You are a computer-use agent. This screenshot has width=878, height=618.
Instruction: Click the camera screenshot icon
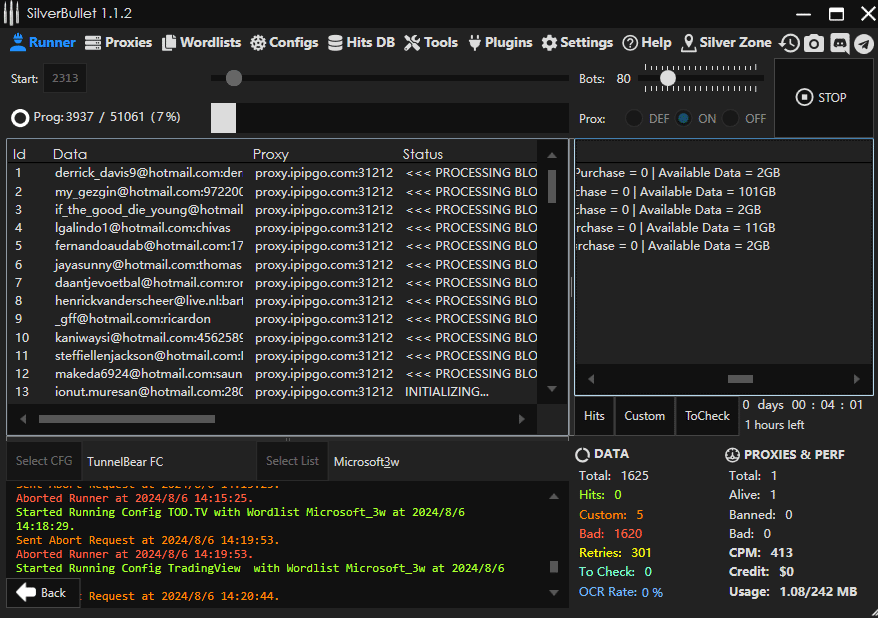pos(815,43)
